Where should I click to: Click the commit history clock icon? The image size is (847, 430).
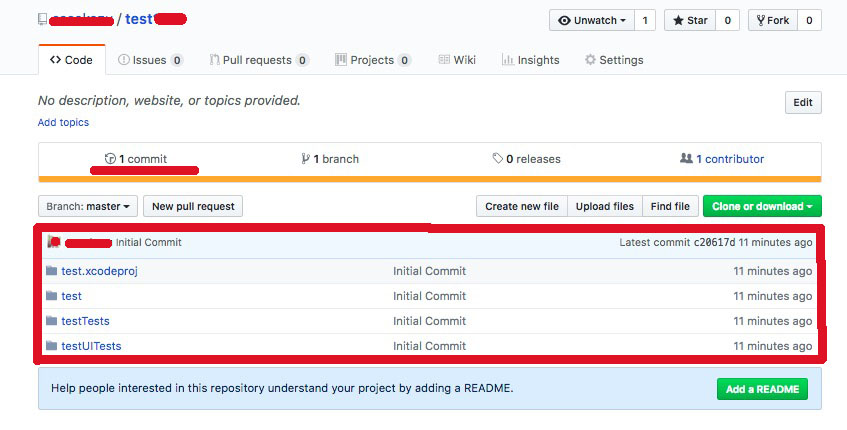110,158
